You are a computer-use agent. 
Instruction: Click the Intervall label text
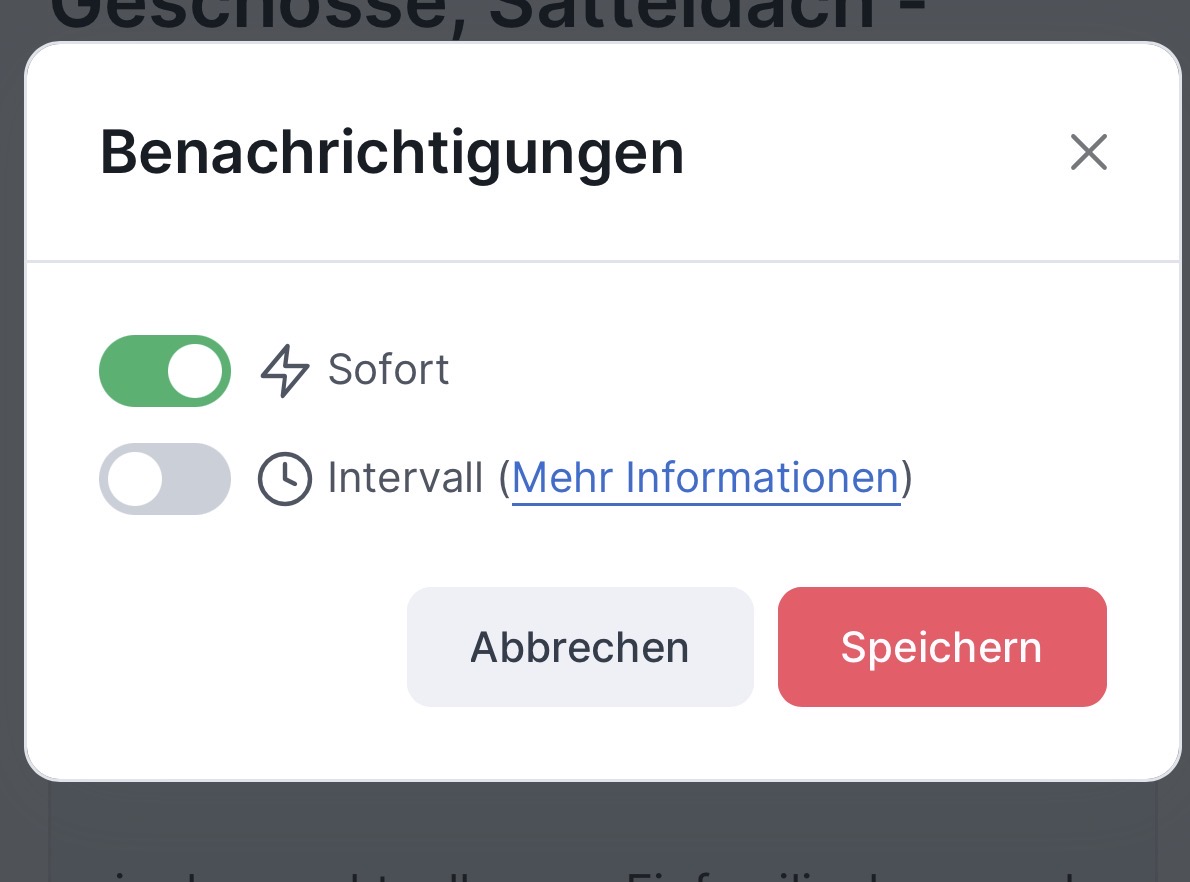click(405, 479)
